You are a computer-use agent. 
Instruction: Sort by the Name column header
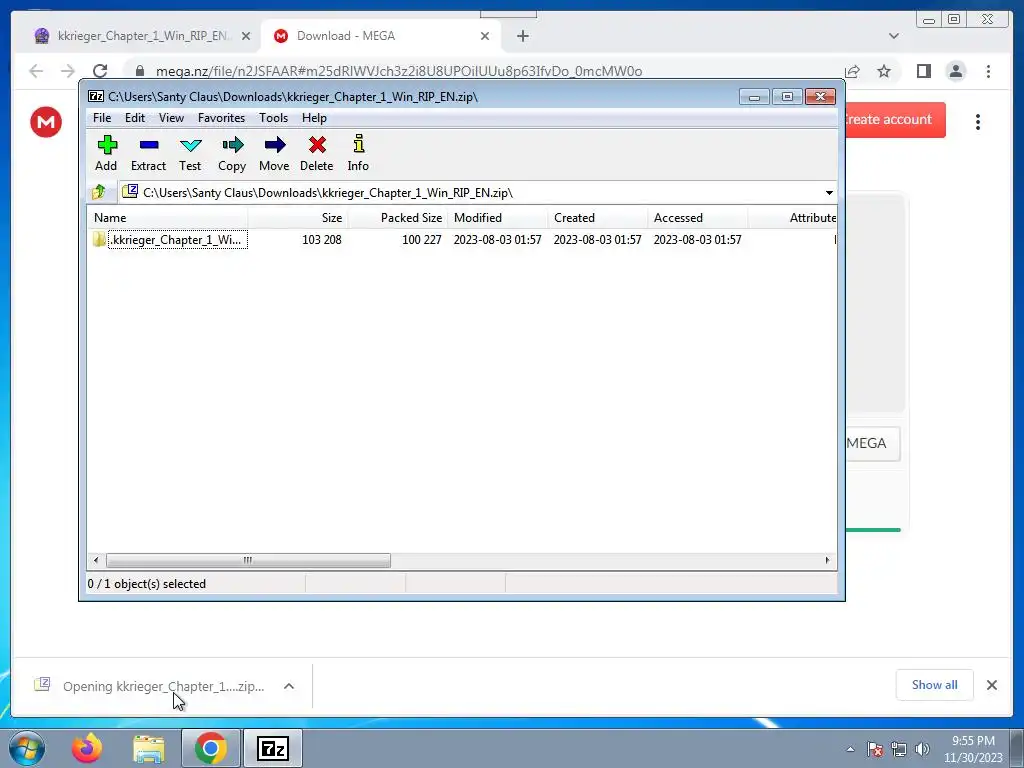coord(167,217)
